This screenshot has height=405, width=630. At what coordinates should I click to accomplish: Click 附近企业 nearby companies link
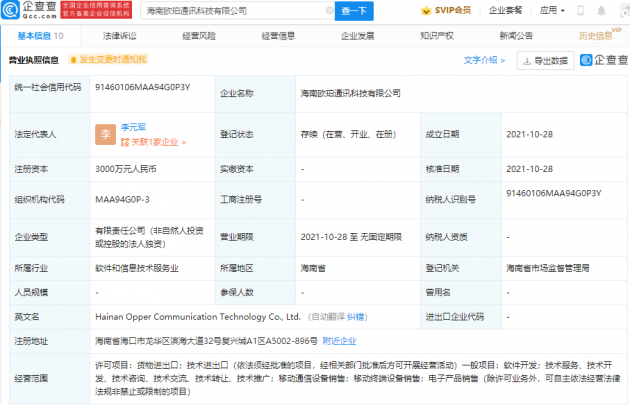(340, 341)
